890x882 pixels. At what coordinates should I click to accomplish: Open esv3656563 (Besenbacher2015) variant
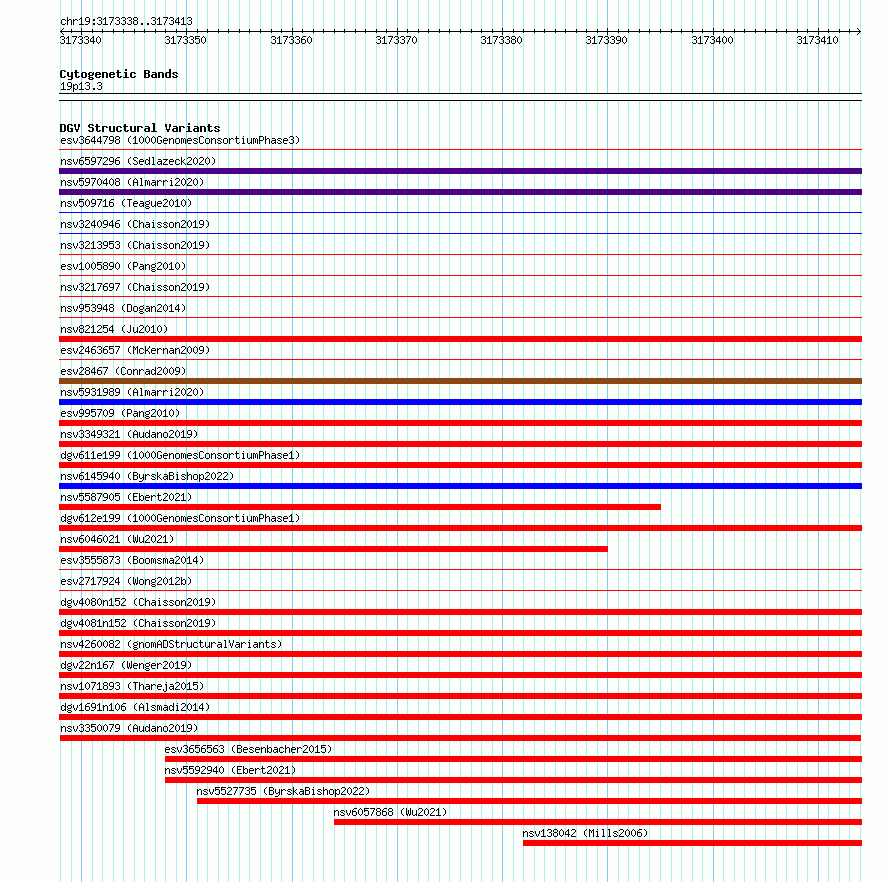[x=248, y=749]
